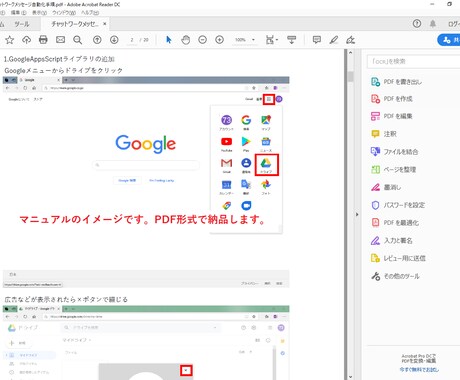This screenshot has height=380, width=460.
Task: Open その他のツール more tools
Action: pyautogui.click(x=395, y=276)
